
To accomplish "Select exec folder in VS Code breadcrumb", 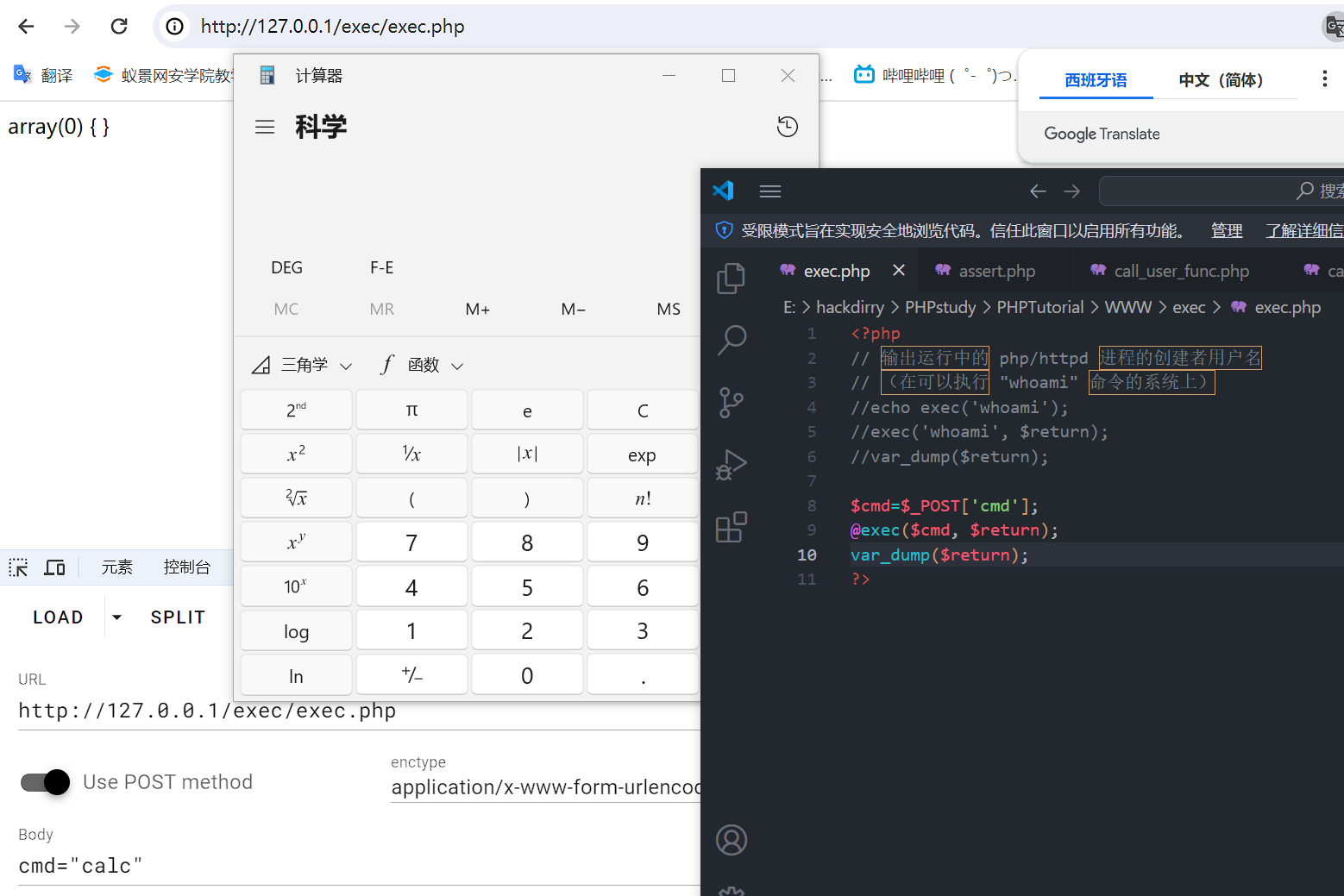I will 1189,307.
